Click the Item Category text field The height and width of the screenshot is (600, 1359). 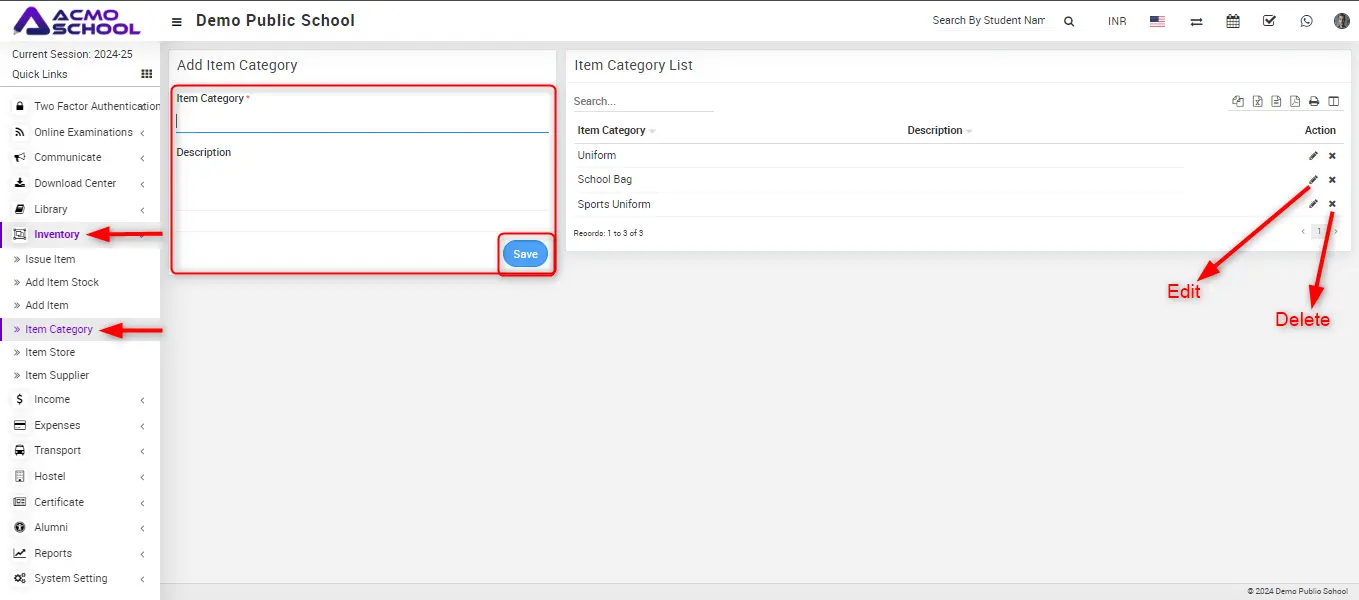[362, 121]
